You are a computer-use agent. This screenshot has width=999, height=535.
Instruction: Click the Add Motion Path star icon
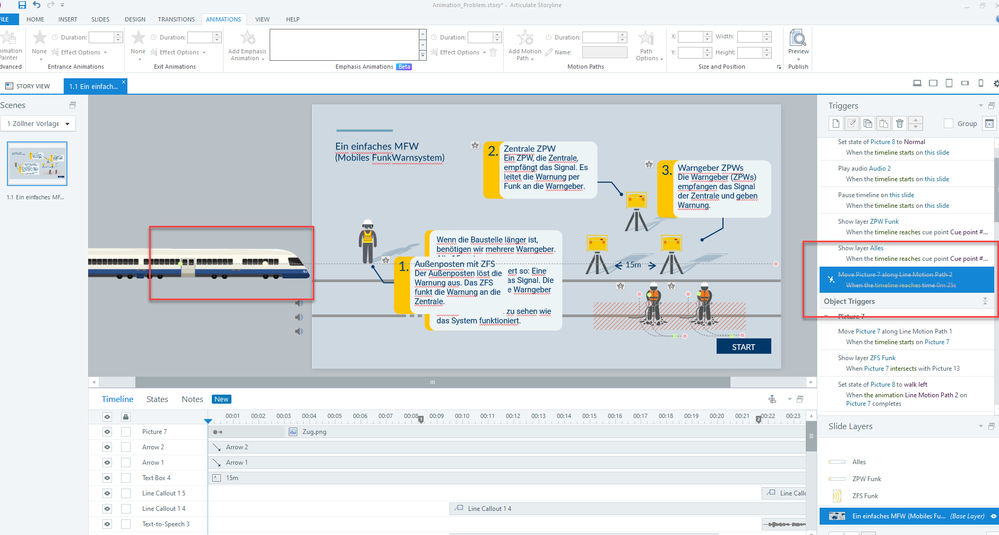[x=526, y=37]
